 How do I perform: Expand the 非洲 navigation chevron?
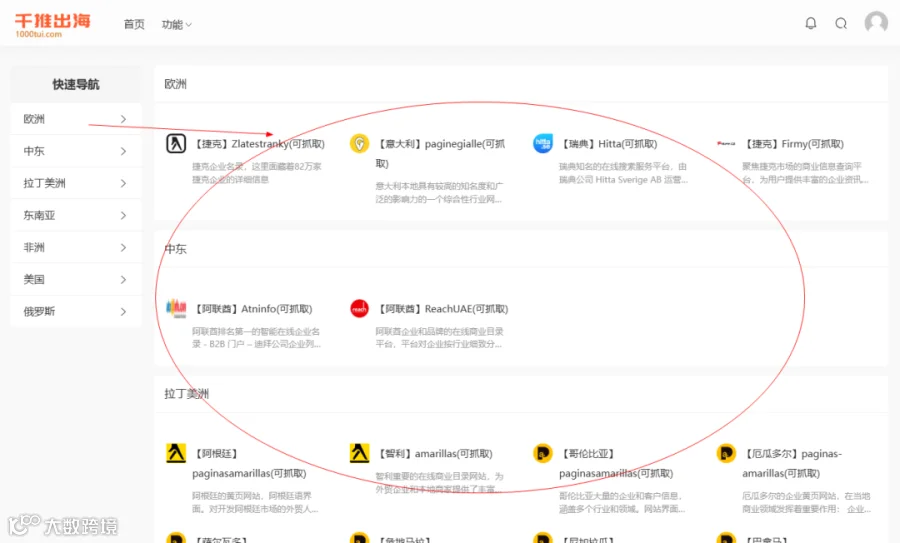pyautogui.click(x=123, y=247)
